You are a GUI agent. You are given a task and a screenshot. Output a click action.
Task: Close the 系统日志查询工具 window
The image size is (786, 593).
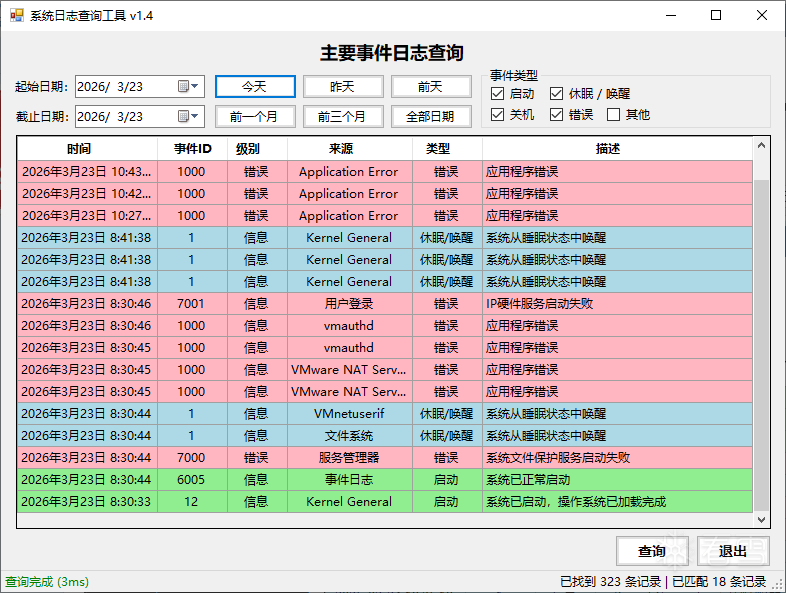click(762, 16)
